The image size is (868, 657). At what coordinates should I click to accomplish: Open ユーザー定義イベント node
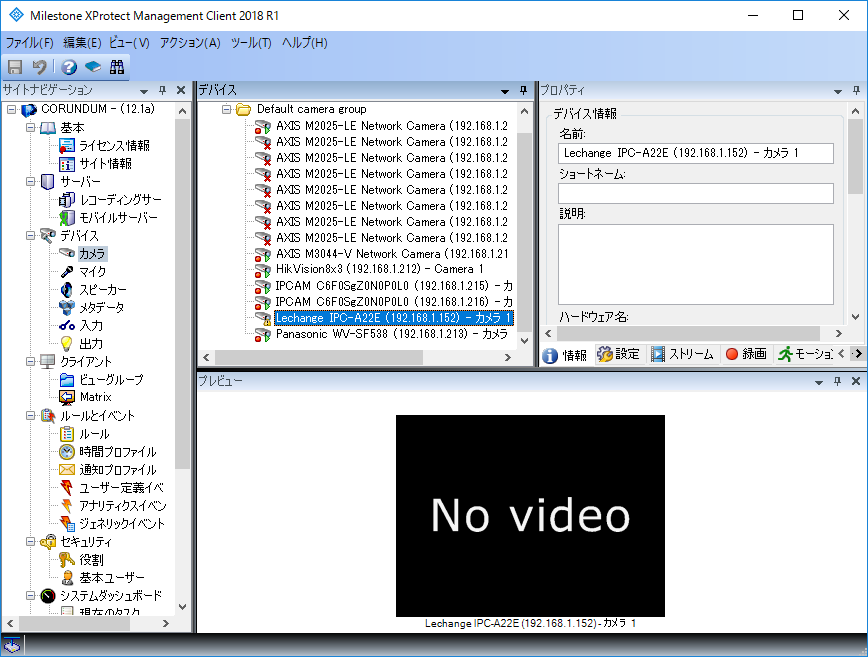[121, 488]
